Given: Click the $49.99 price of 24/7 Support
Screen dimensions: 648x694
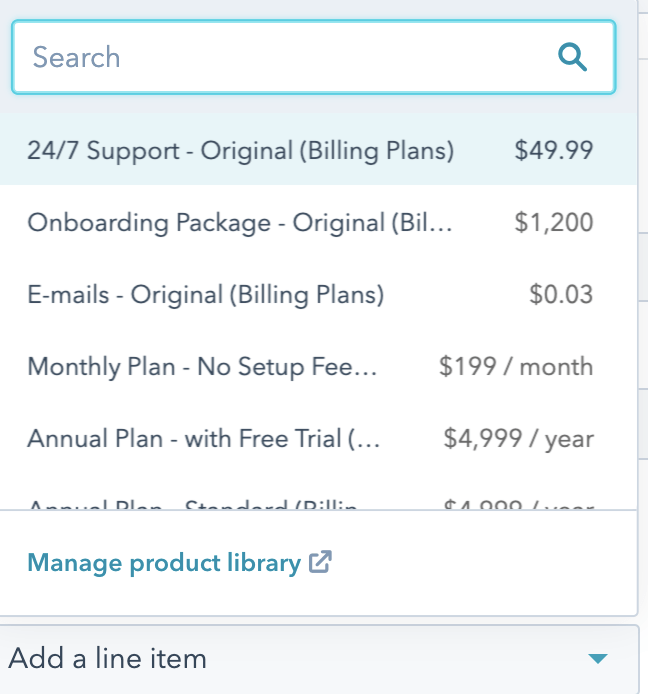Looking at the screenshot, I should tap(553, 151).
